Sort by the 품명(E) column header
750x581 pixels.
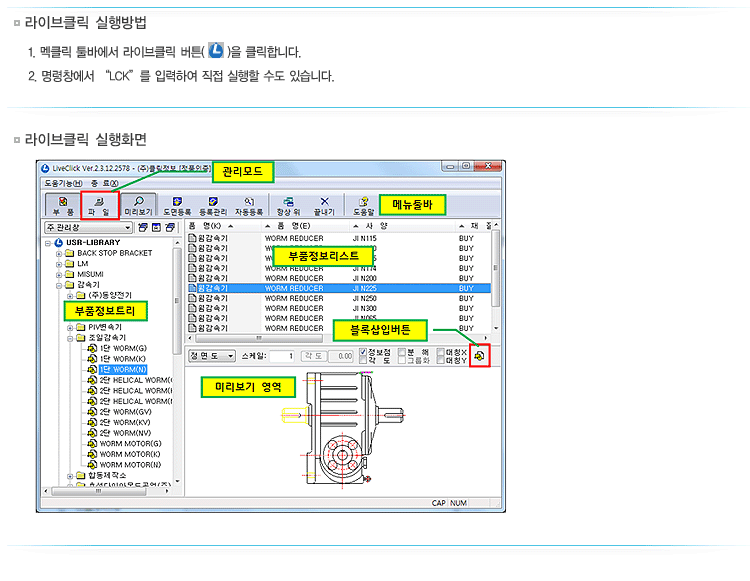(x=306, y=226)
